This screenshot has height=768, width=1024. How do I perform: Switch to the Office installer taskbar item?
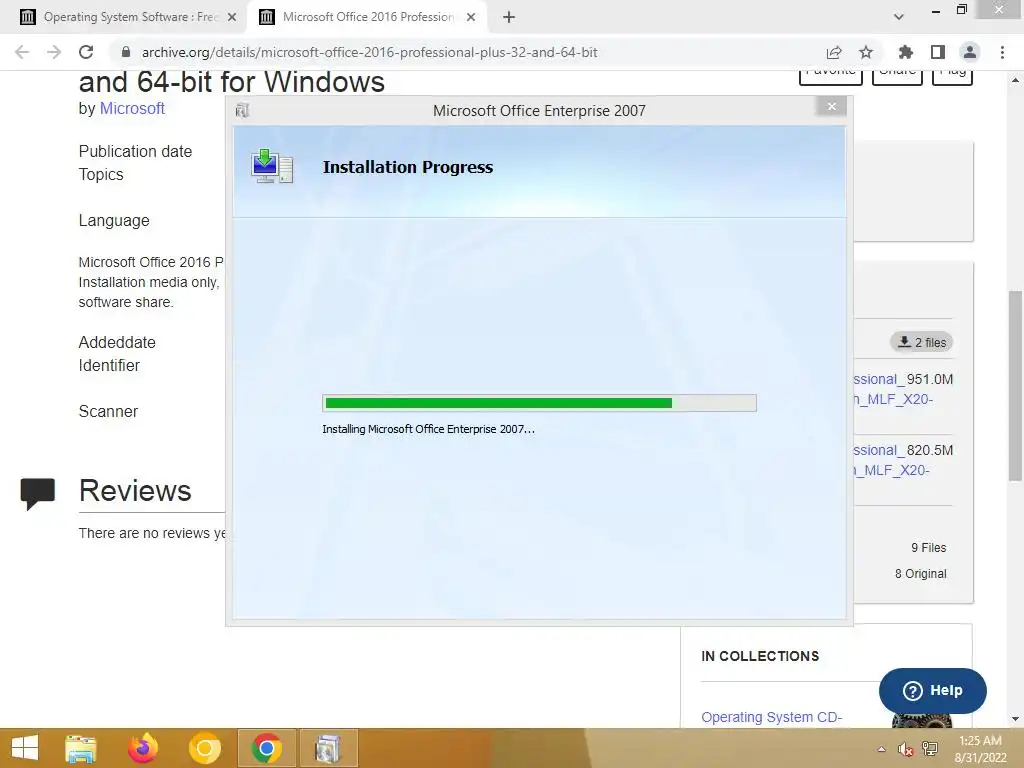click(328, 748)
